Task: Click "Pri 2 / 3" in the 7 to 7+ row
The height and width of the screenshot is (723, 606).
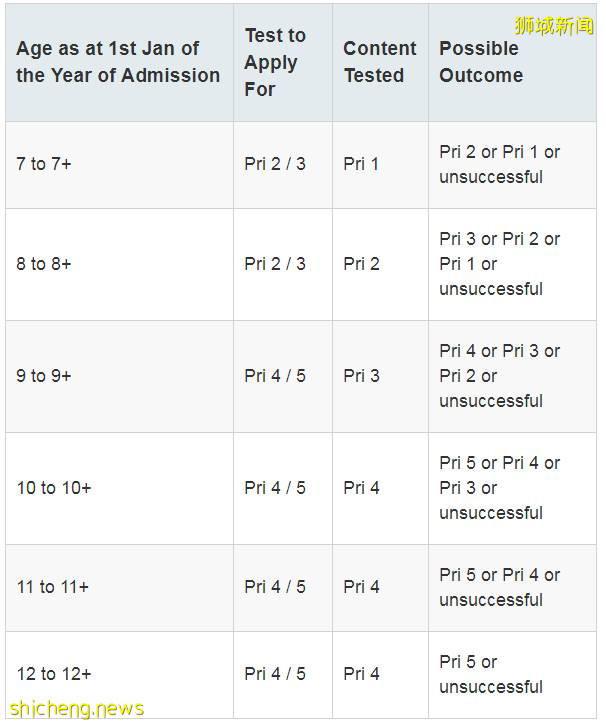Action: pos(275,164)
